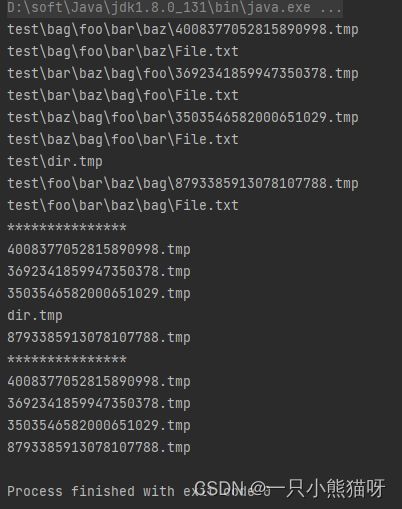Click test\baz\bag\foo\bar\3503546582000651029.tmp line
402x509 pixels.
183,117
